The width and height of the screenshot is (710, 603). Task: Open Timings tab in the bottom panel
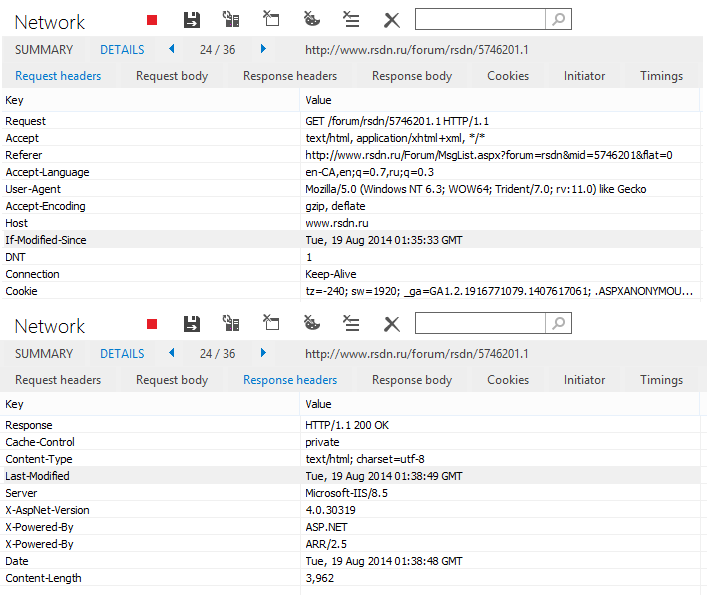(662, 380)
